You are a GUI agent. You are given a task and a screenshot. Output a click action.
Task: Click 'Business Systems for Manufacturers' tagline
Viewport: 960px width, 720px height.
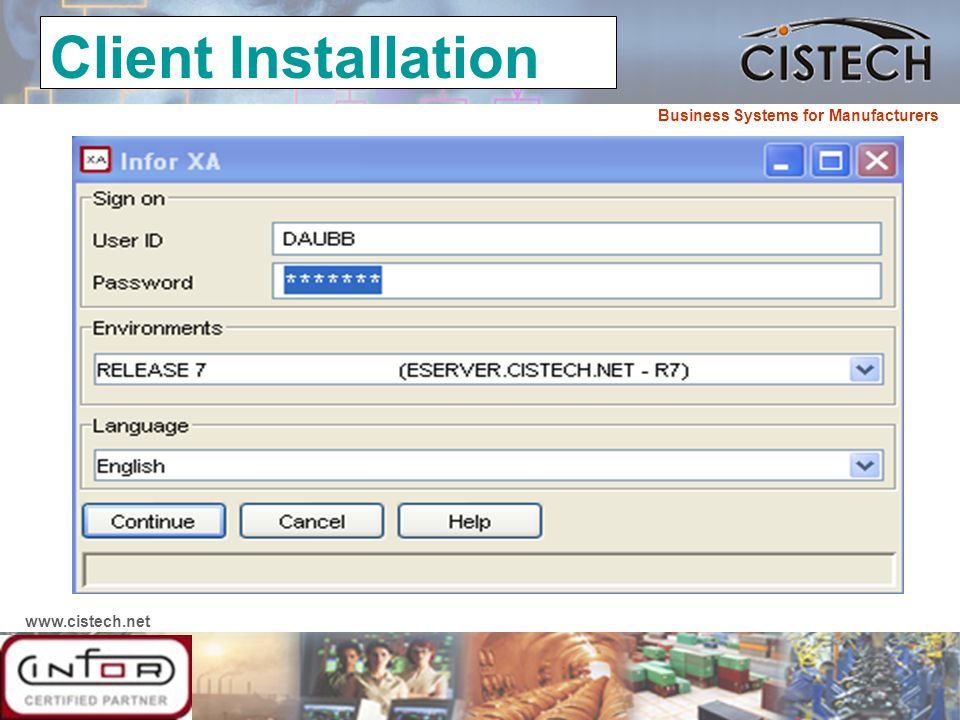(798, 115)
